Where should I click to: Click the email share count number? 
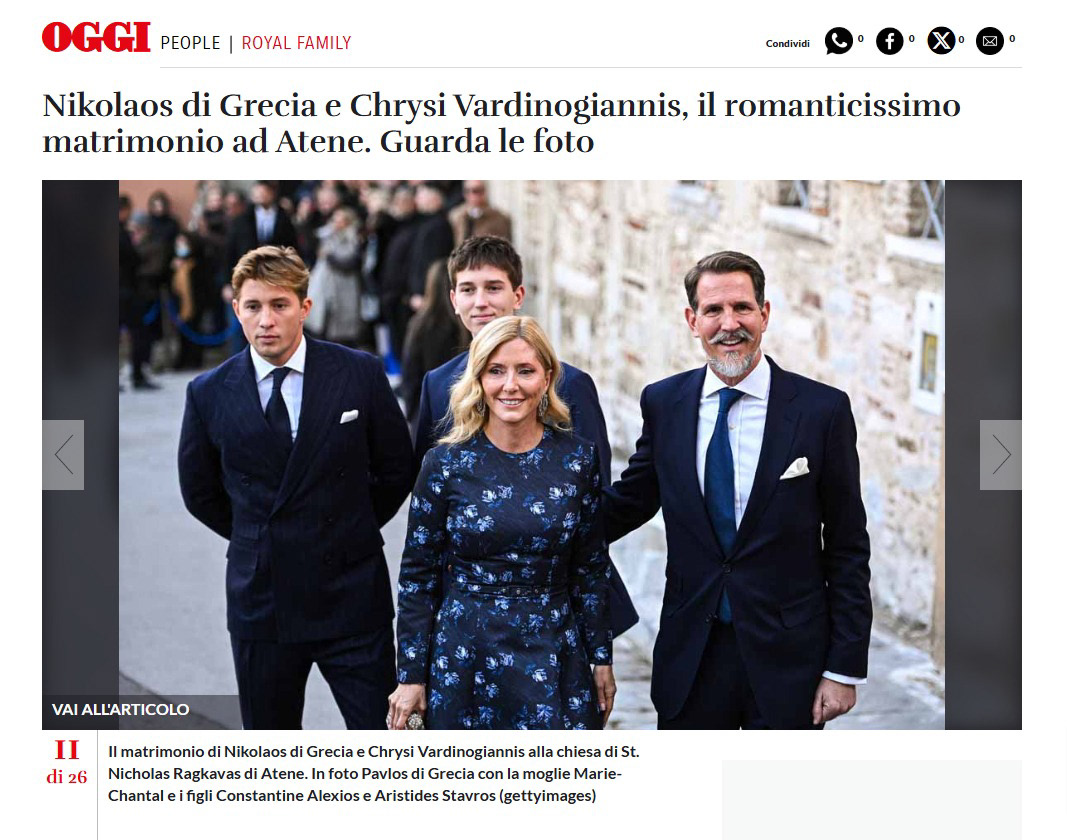[1012, 39]
